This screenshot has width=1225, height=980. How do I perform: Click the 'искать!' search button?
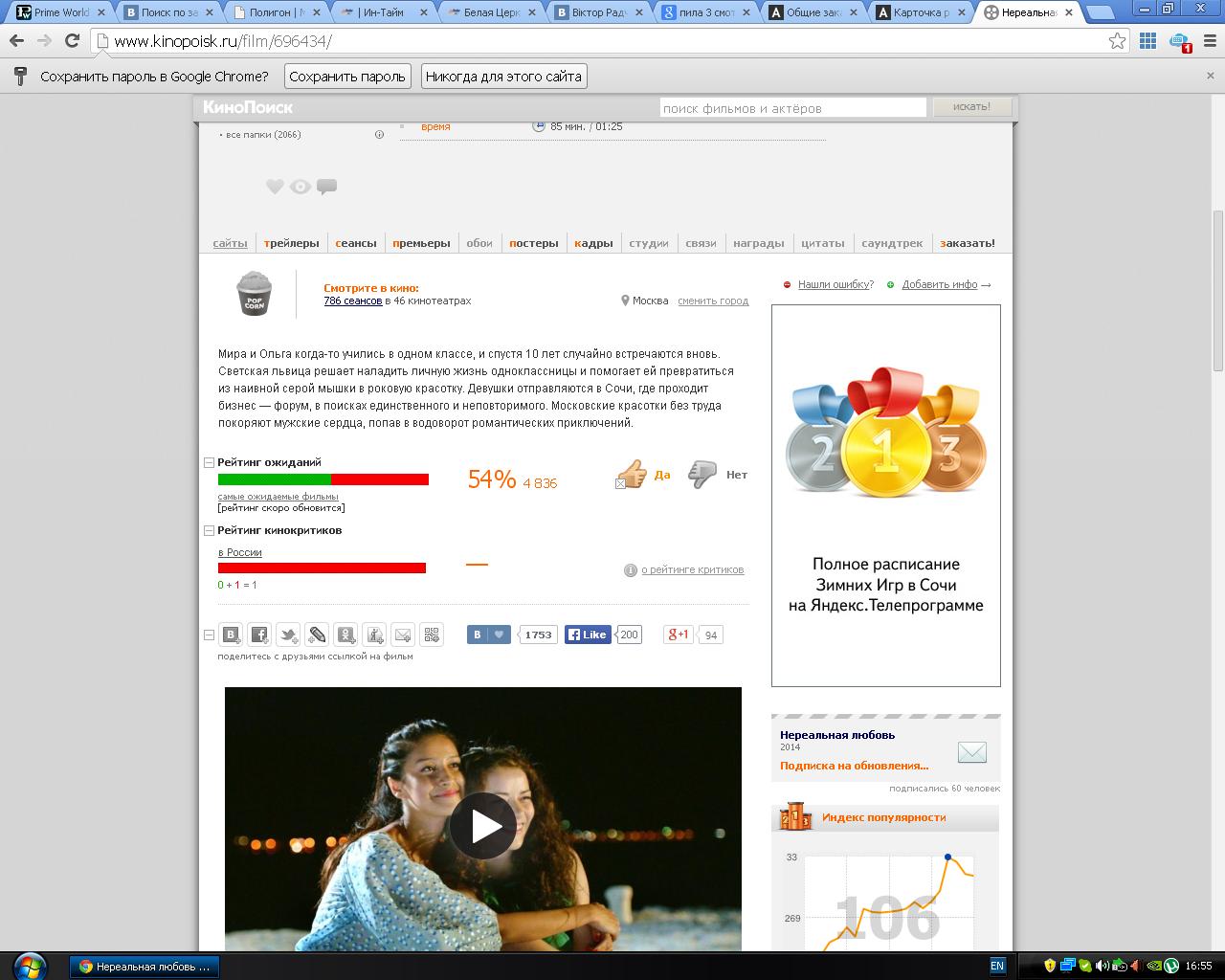[971, 106]
